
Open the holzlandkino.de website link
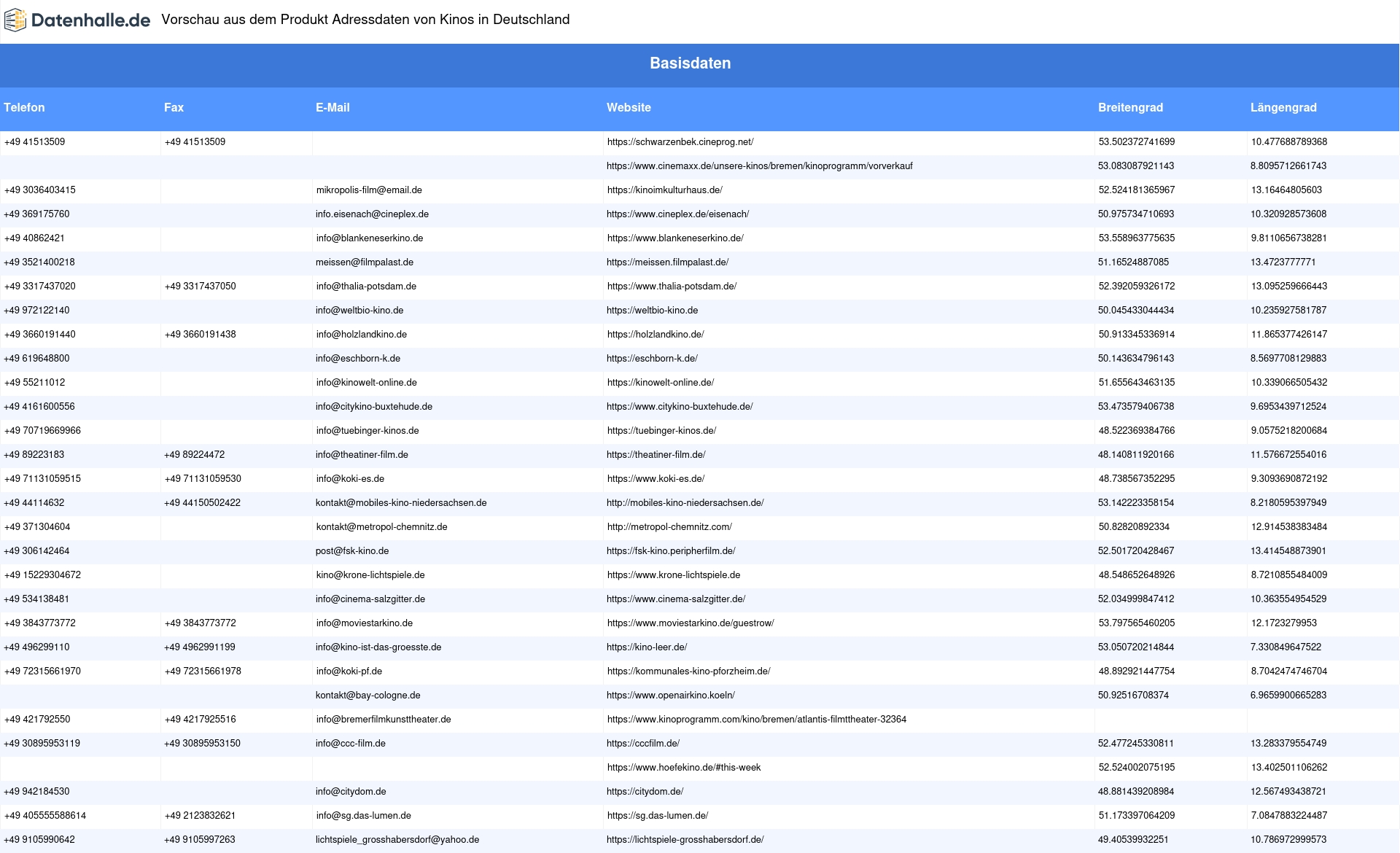(656, 335)
